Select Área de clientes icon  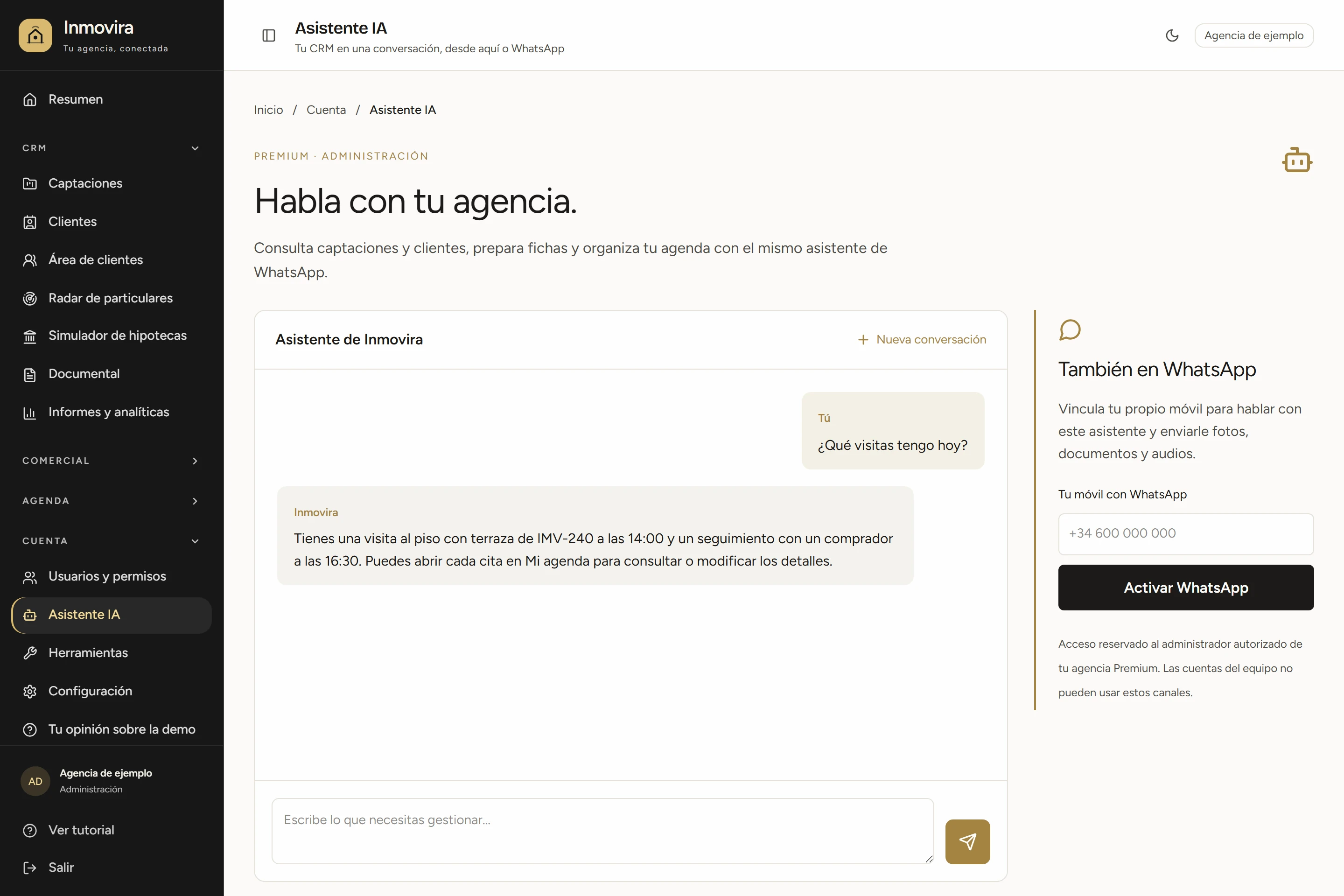point(30,260)
